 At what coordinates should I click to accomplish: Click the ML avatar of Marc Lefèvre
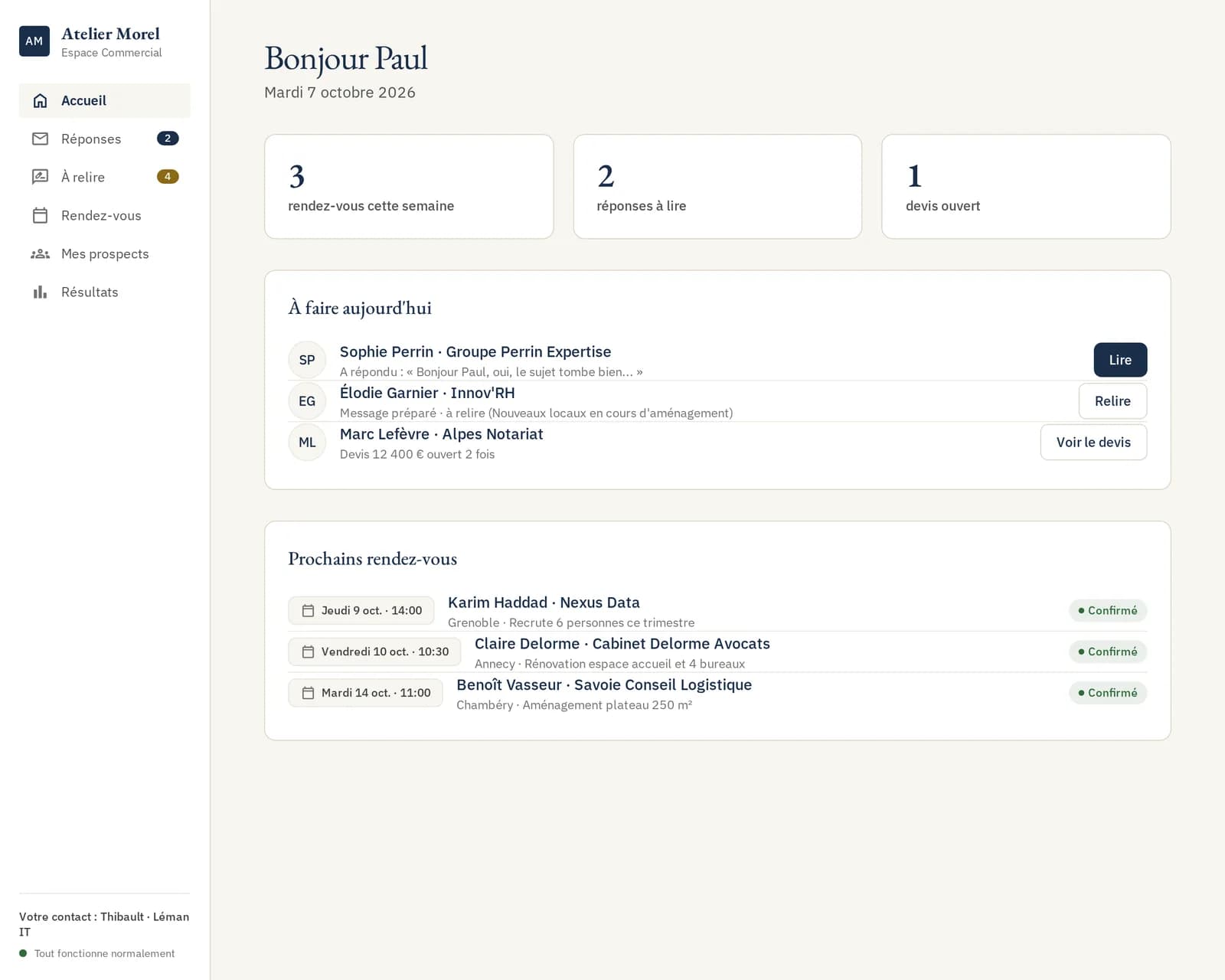[307, 443]
